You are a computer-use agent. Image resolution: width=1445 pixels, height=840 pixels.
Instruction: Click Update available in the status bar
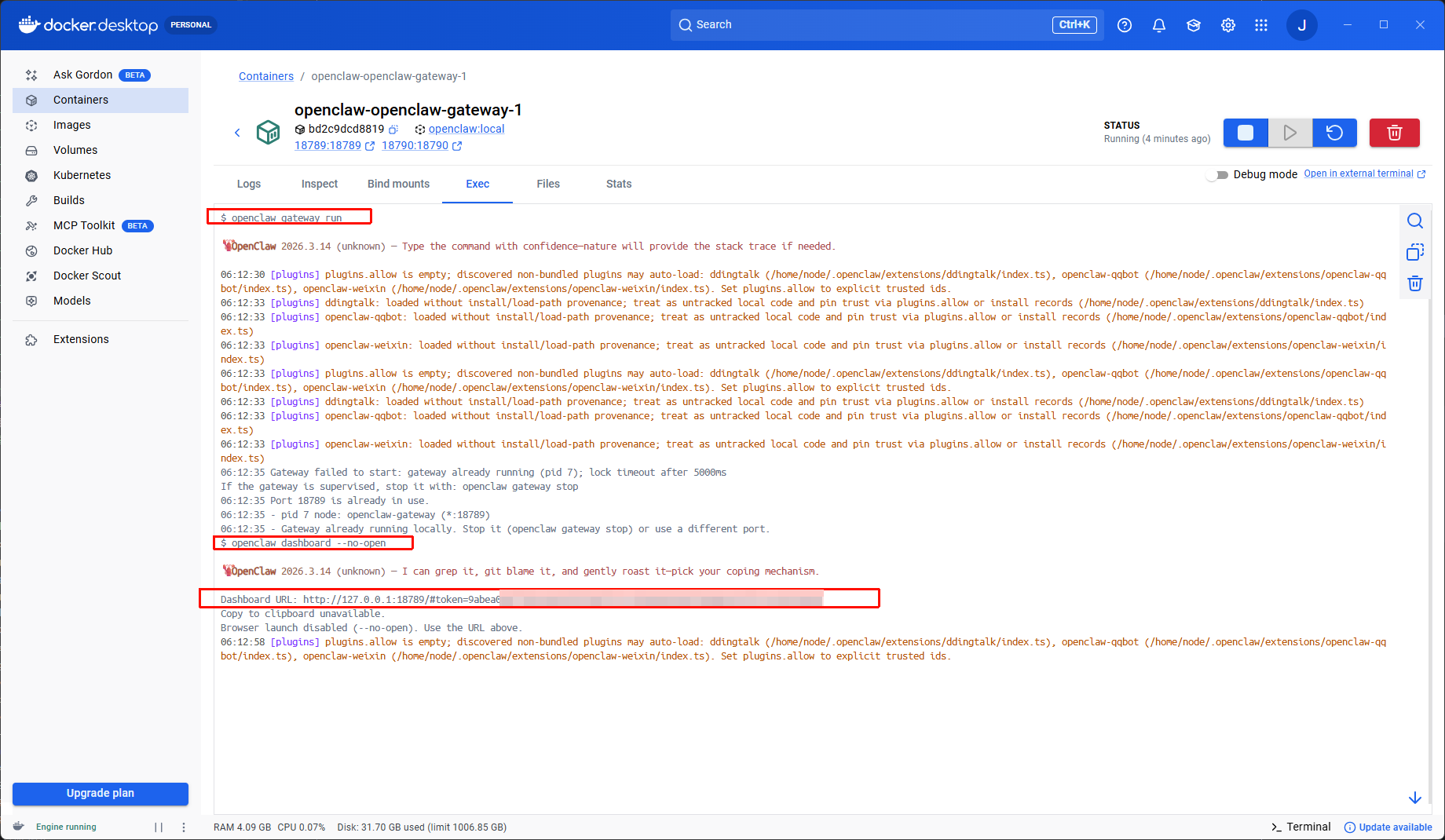(1388, 827)
